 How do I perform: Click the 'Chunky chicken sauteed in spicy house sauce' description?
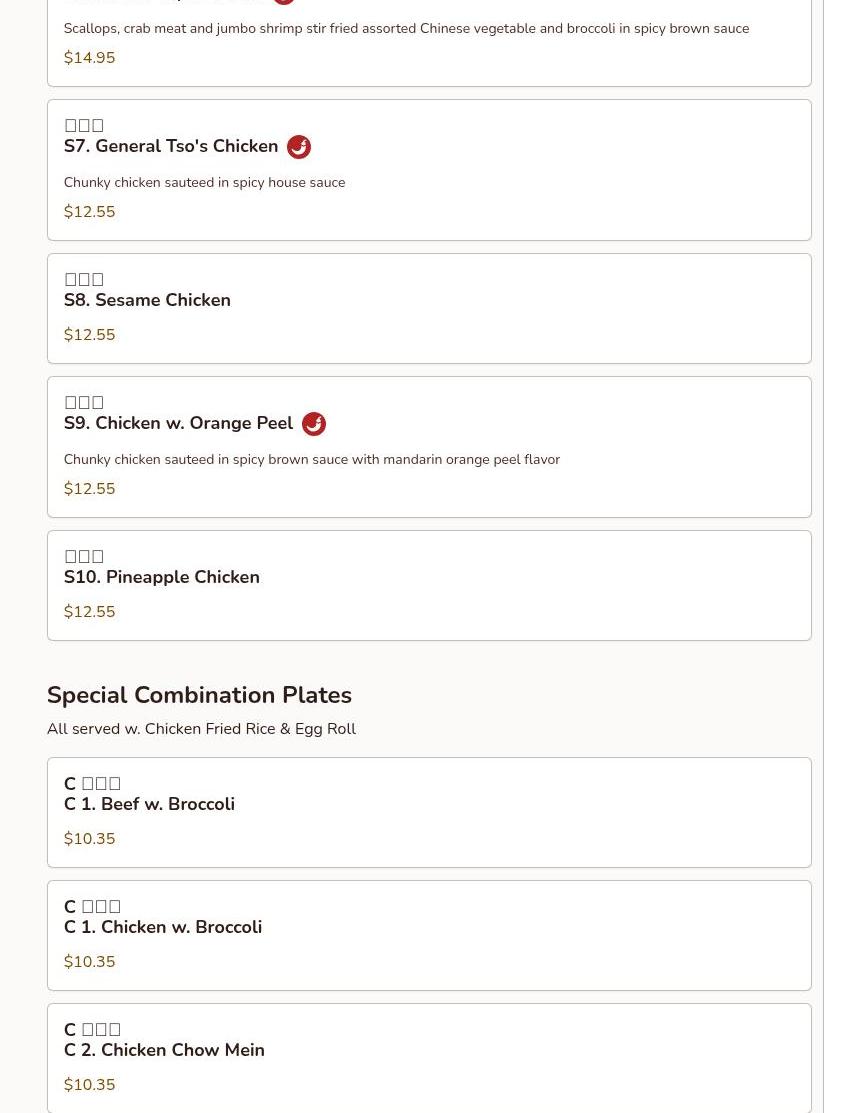[204, 182]
